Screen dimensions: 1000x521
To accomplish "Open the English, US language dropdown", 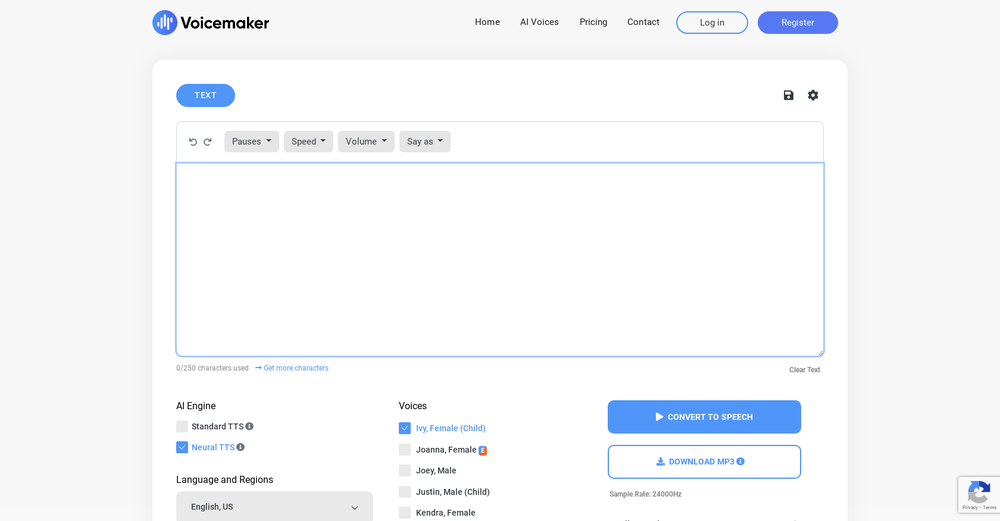I will click(x=274, y=507).
